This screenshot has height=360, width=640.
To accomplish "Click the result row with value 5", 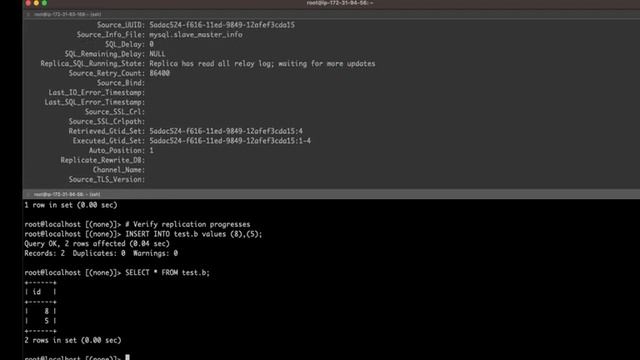I will (x=40, y=321).
